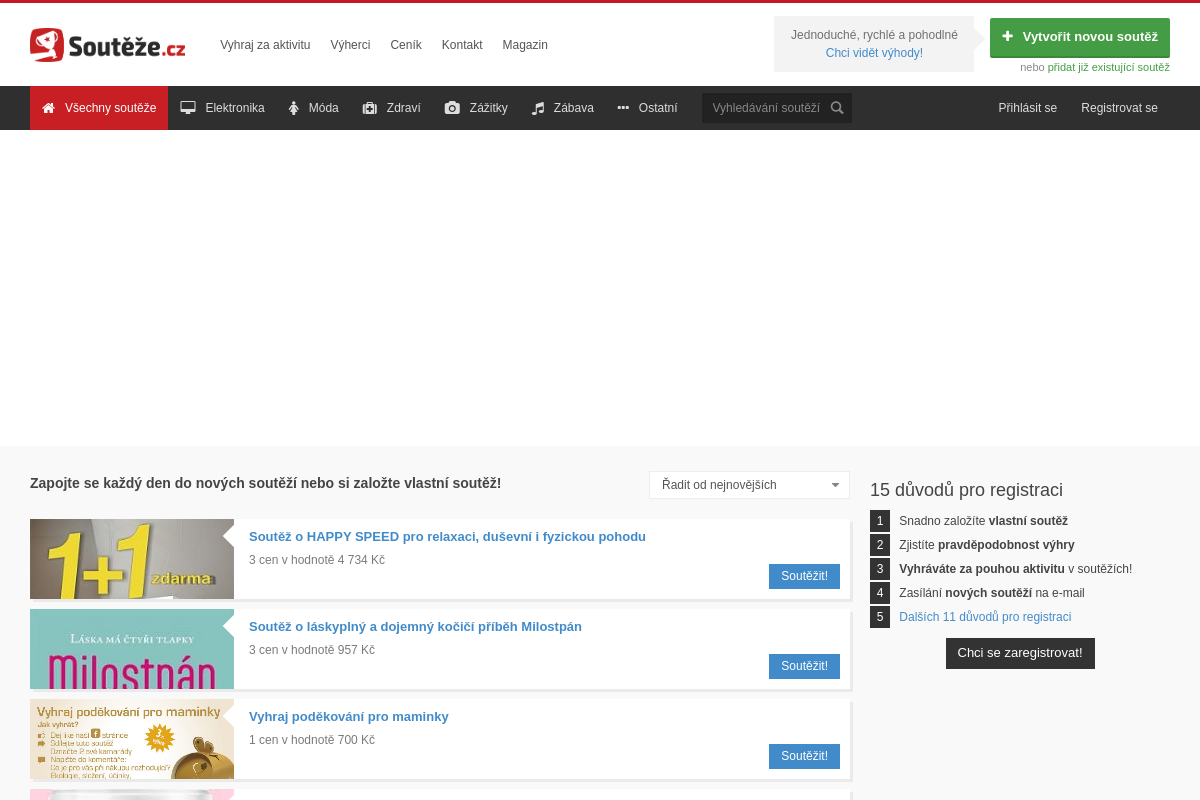Select the Zážitky category
The width and height of the screenshot is (1200, 800).
click(x=476, y=108)
